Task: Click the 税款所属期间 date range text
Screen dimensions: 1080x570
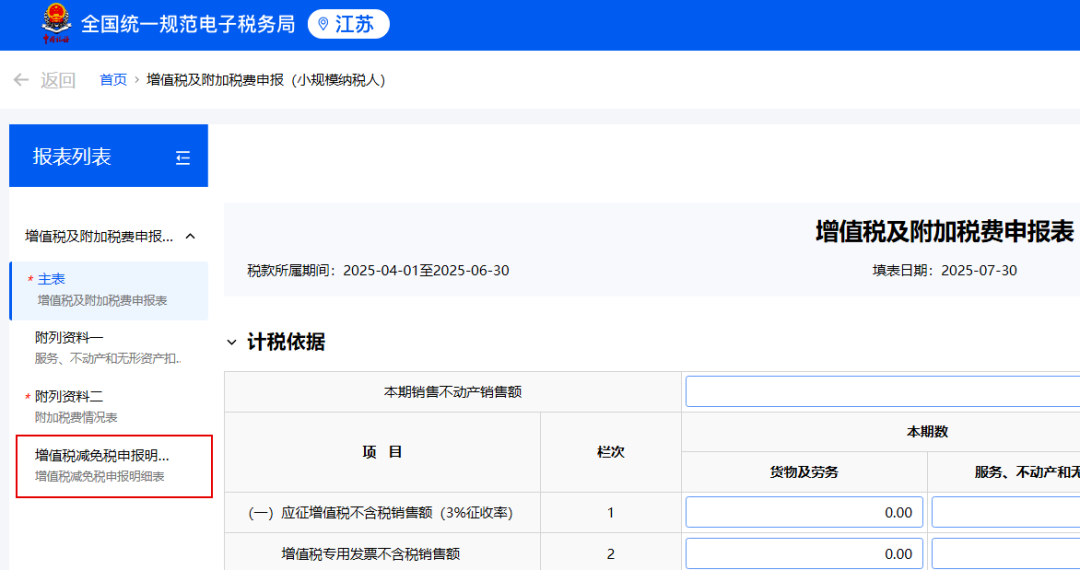Action: pos(378,271)
